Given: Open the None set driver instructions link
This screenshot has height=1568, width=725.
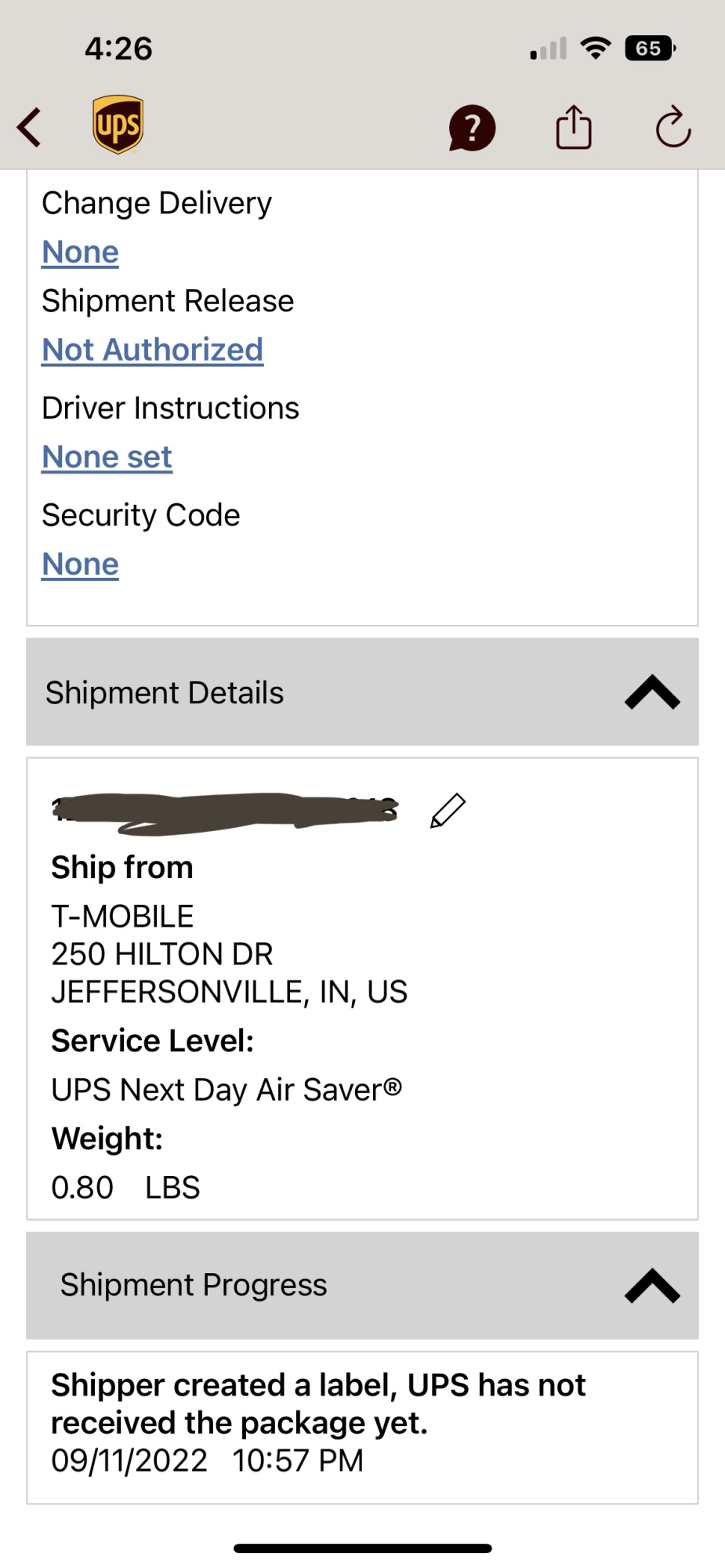Looking at the screenshot, I should 107,457.
